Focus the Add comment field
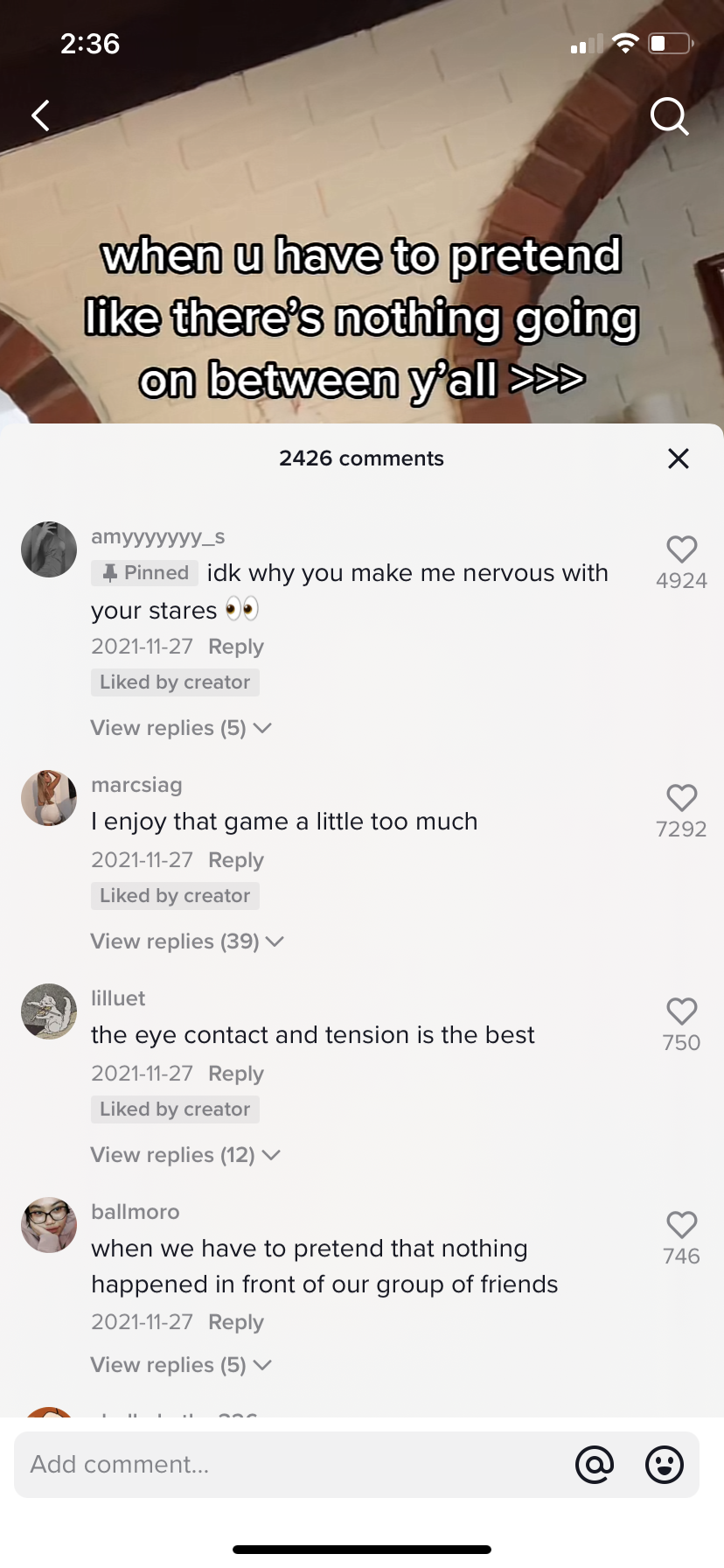 (357, 1465)
